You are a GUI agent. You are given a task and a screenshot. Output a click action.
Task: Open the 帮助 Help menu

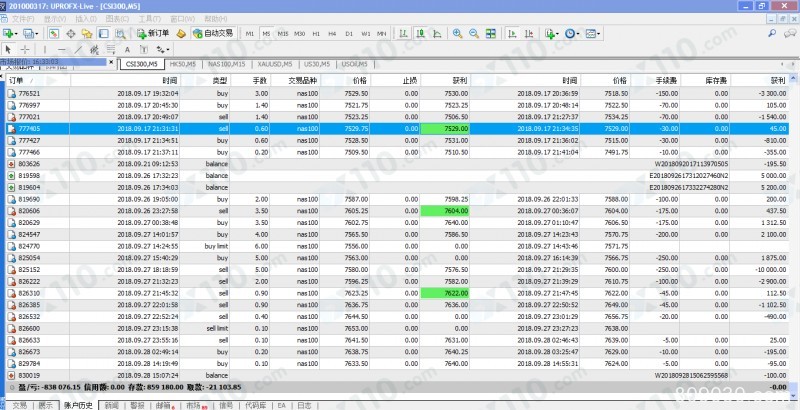[216, 19]
